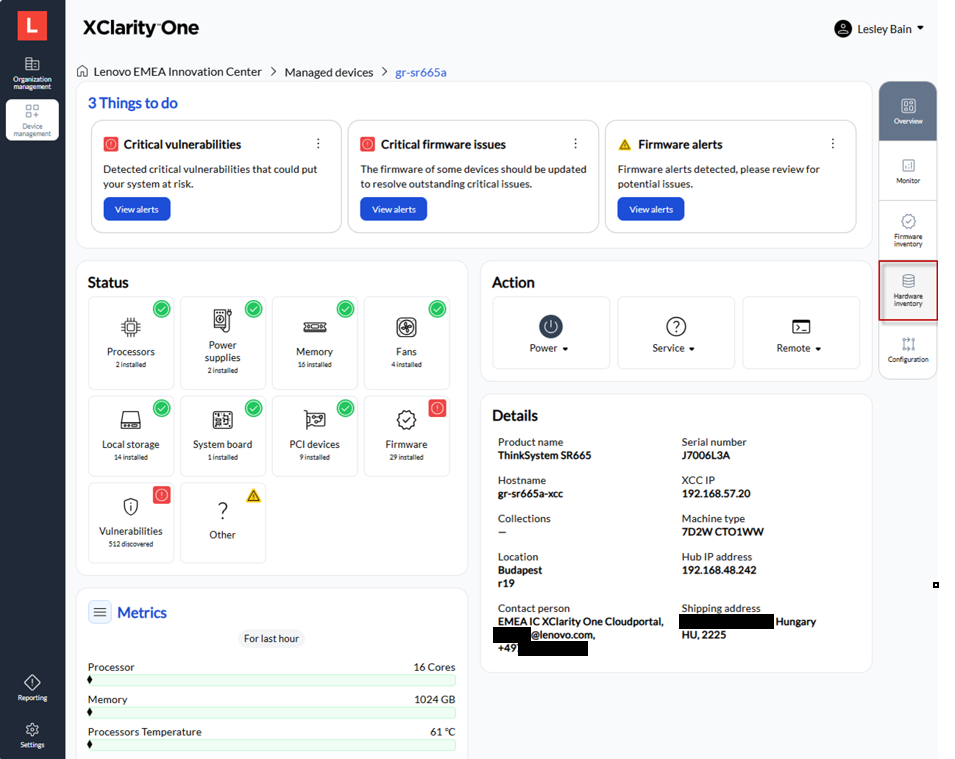
Task: Open the Fans status tile
Action: (407, 342)
